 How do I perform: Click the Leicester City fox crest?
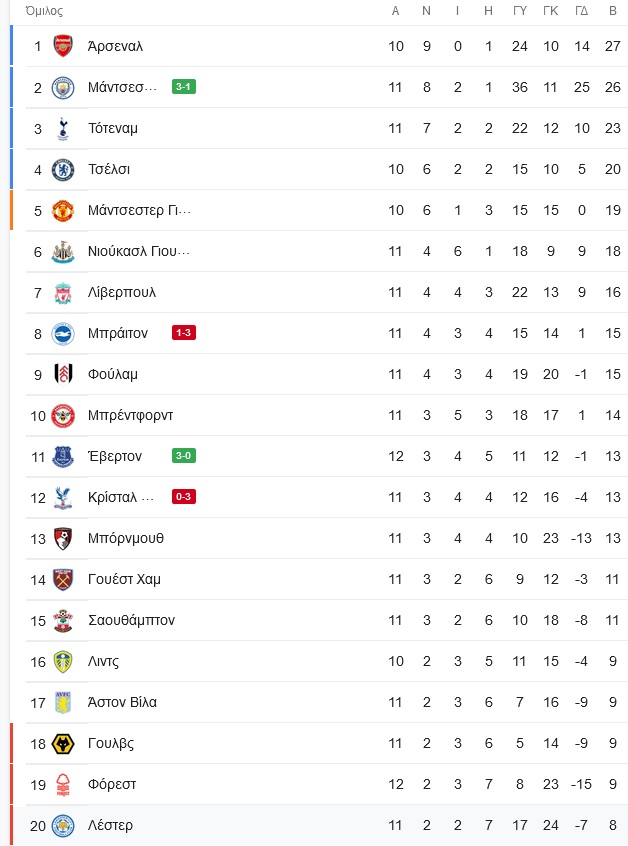(63, 825)
